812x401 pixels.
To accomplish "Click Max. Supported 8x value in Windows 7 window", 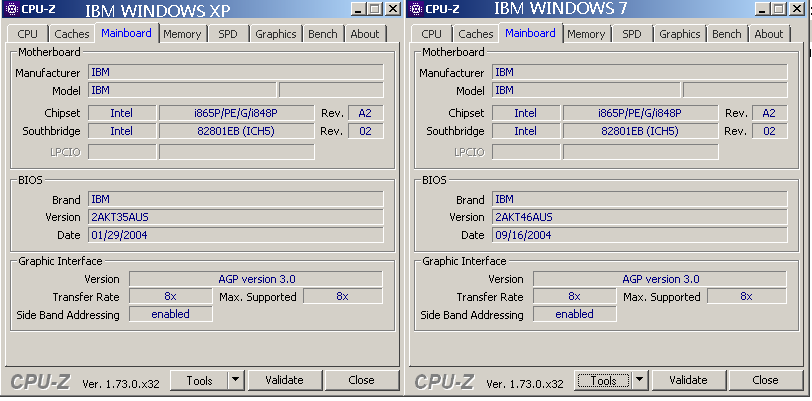I will [747, 296].
